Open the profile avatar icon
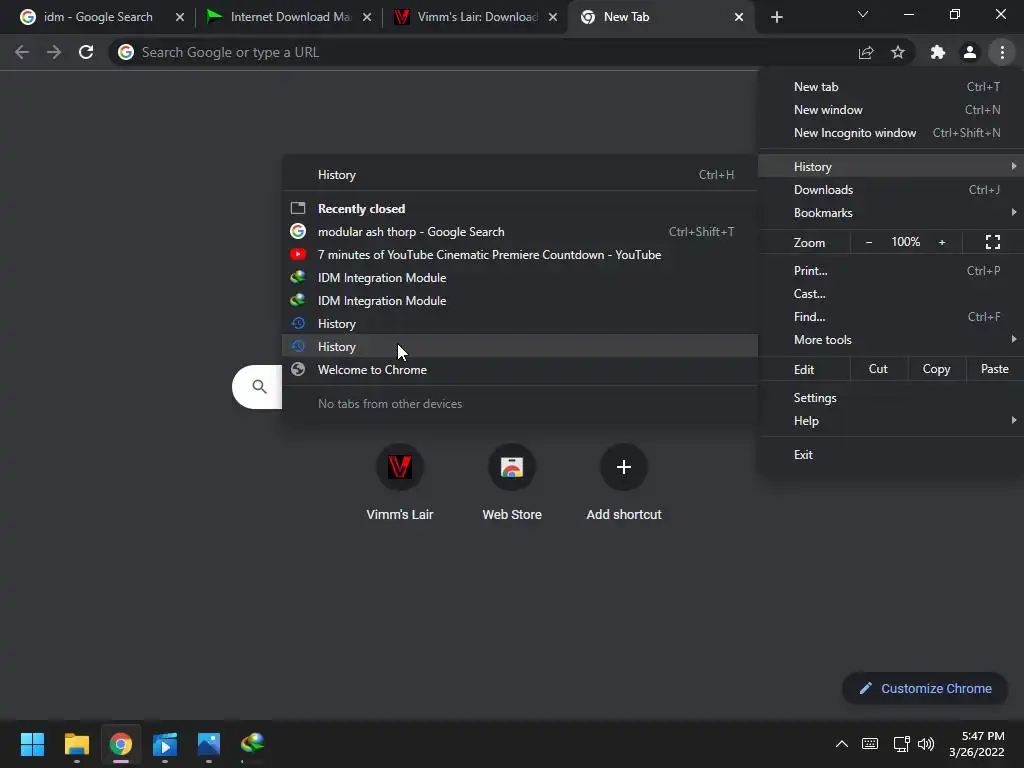Image resolution: width=1024 pixels, height=768 pixels. click(x=970, y=52)
